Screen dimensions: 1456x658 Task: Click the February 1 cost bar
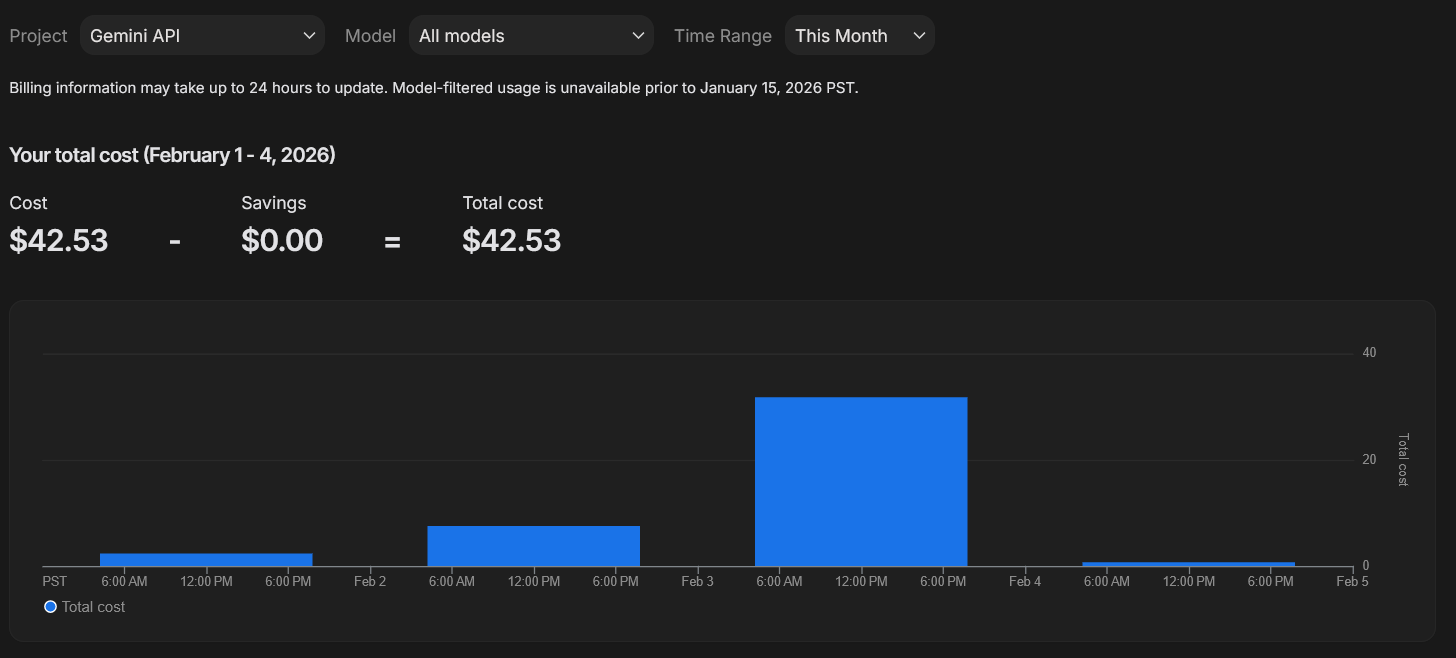[206, 560]
